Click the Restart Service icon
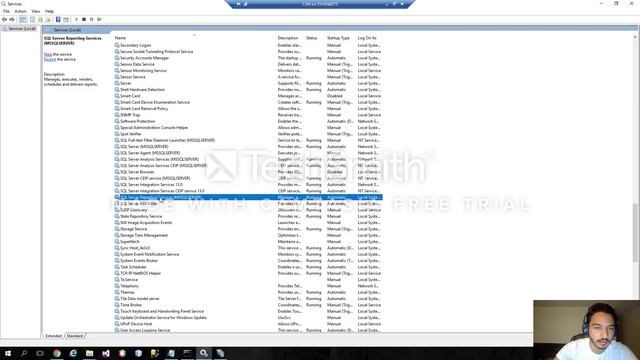The height and width of the screenshot is (360, 640). 99,19
